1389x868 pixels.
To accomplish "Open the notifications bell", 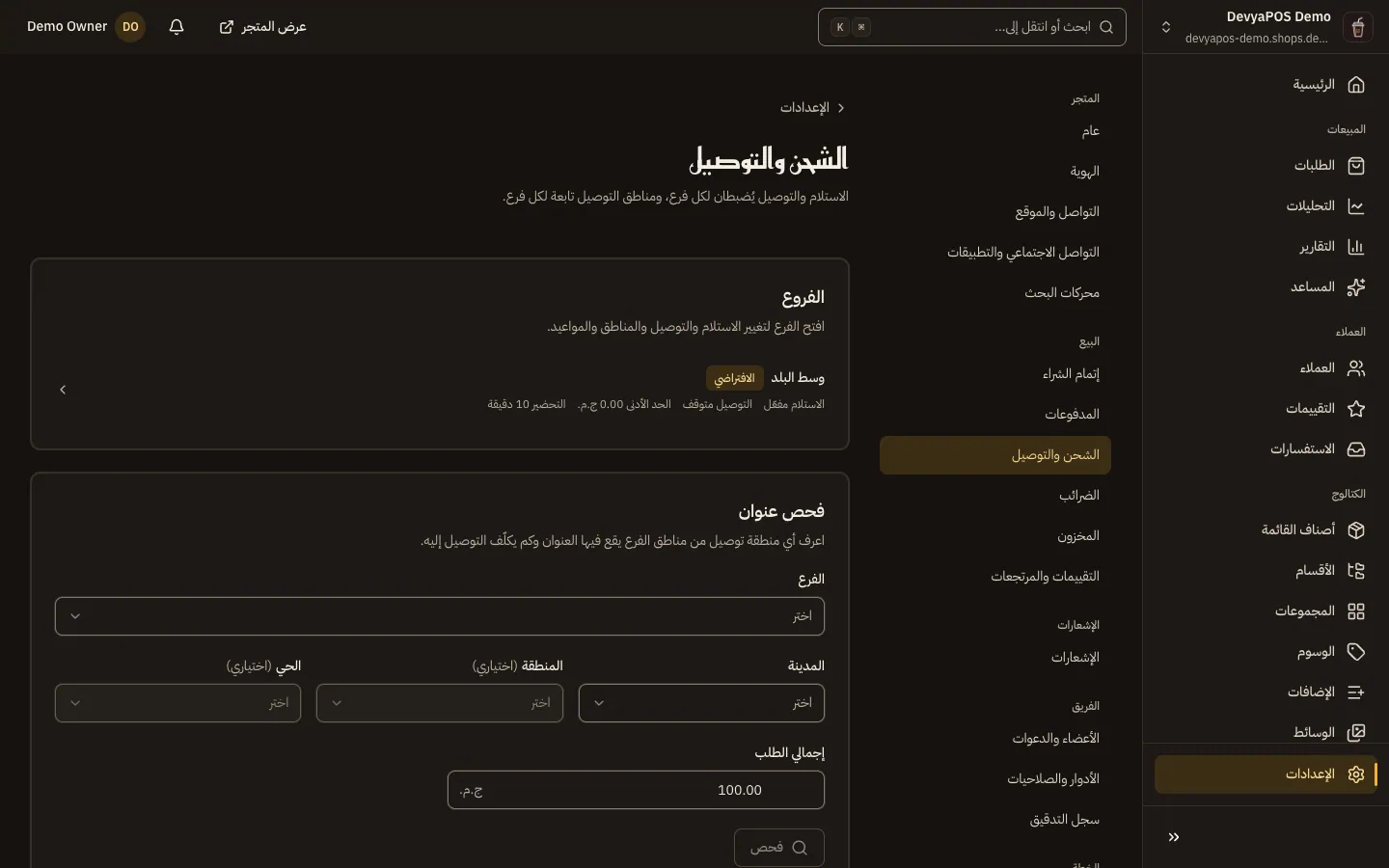I will coord(177,27).
